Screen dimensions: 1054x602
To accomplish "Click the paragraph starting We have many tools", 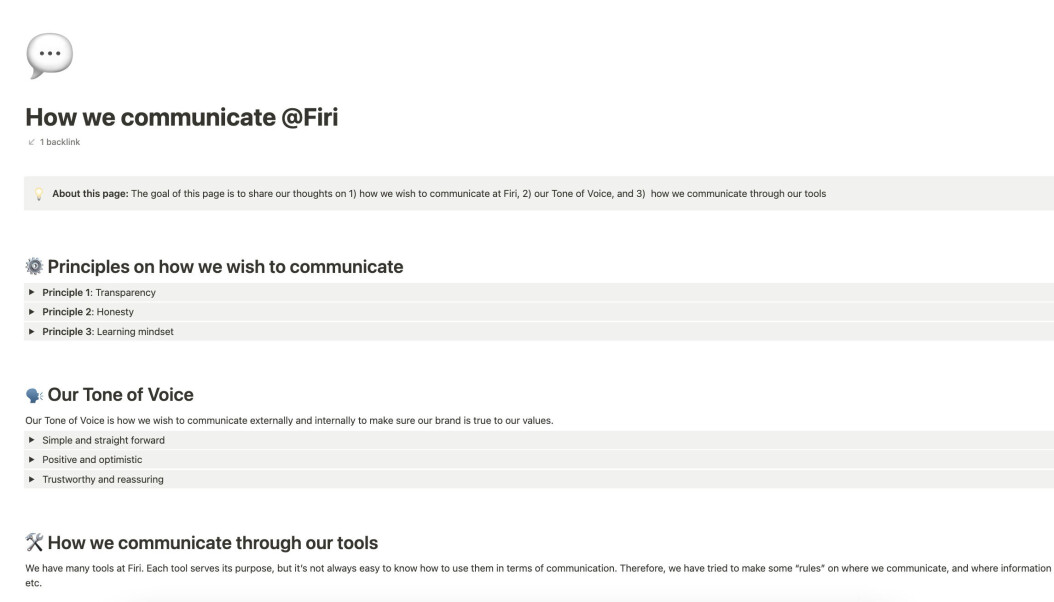I will point(538,575).
